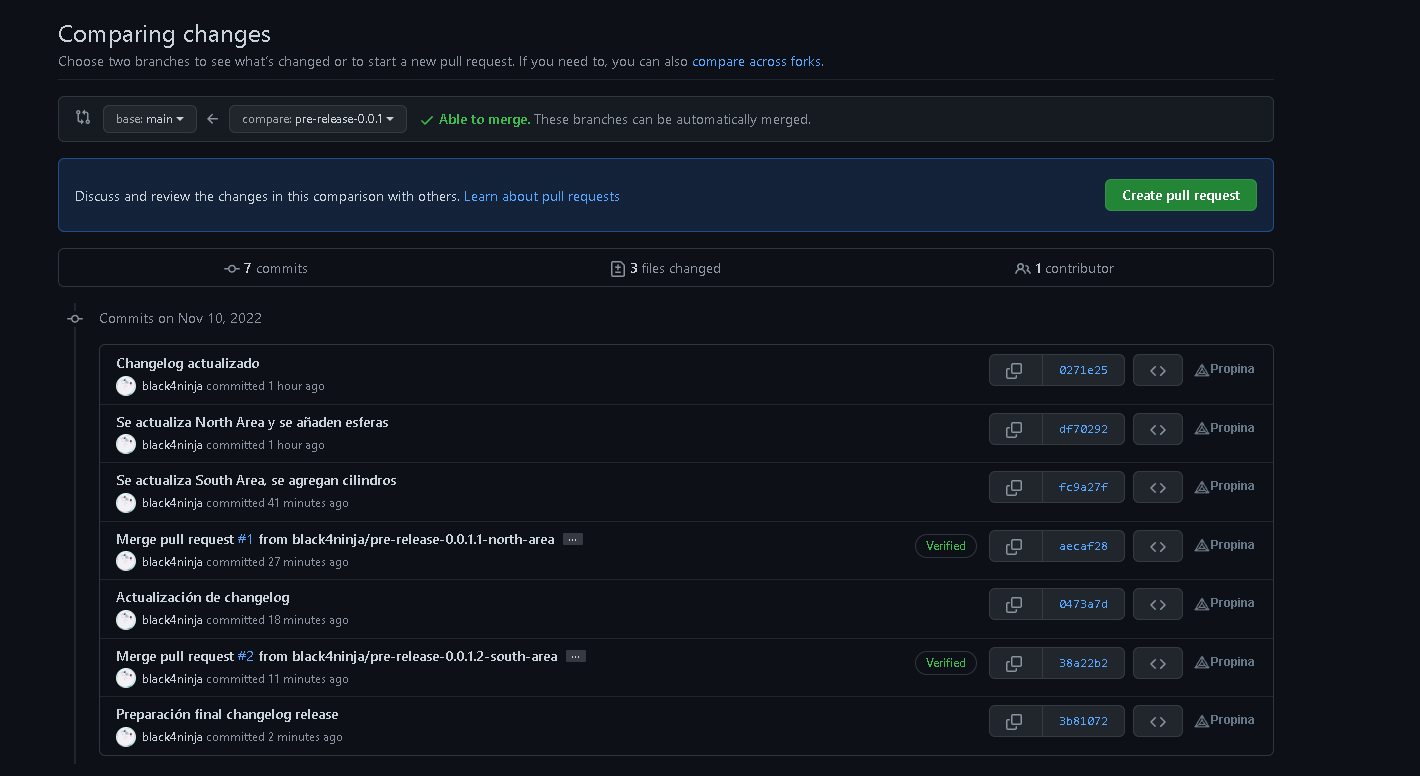This screenshot has width=1420, height=776.
Task: Show the 7 commits tab
Action: click(266, 268)
